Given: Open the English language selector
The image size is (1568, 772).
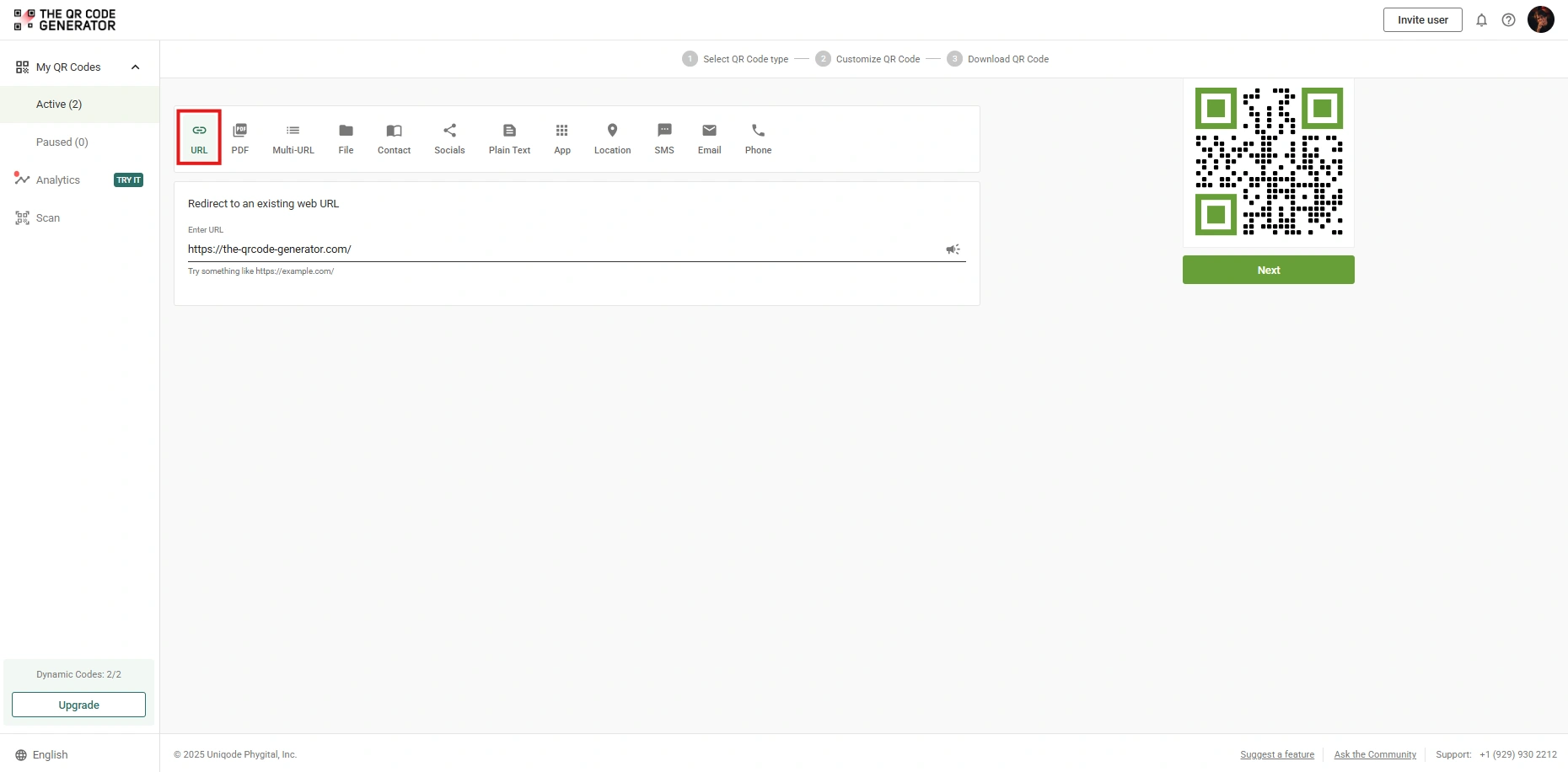Looking at the screenshot, I should coord(41,755).
